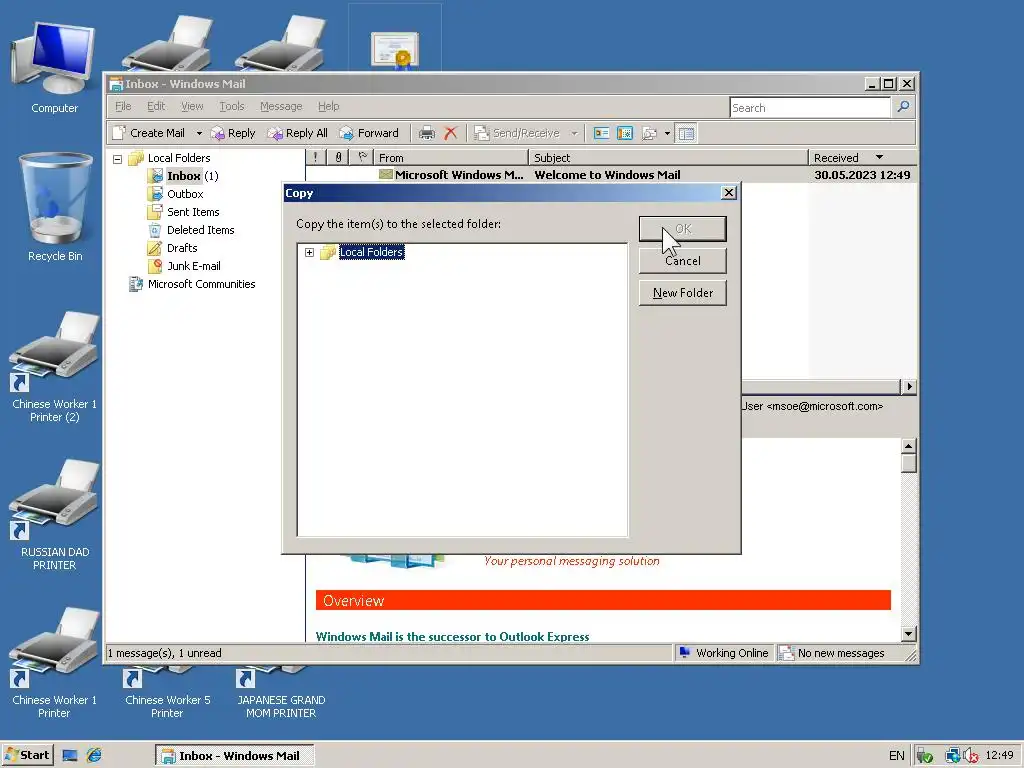
Task: Collapse Local Folders in the sidebar tree
Action: pos(118,159)
